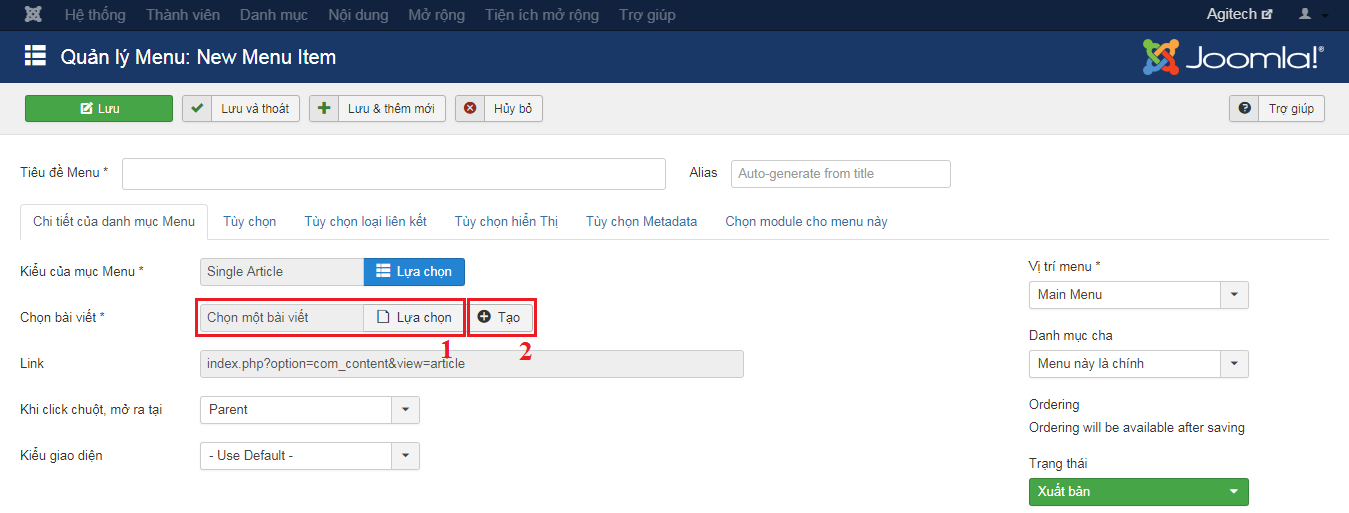The height and width of the screenshot is (513, 1349).
Task: Switch to Tùy chọn Metadata tab
Action: pos(641,222)
